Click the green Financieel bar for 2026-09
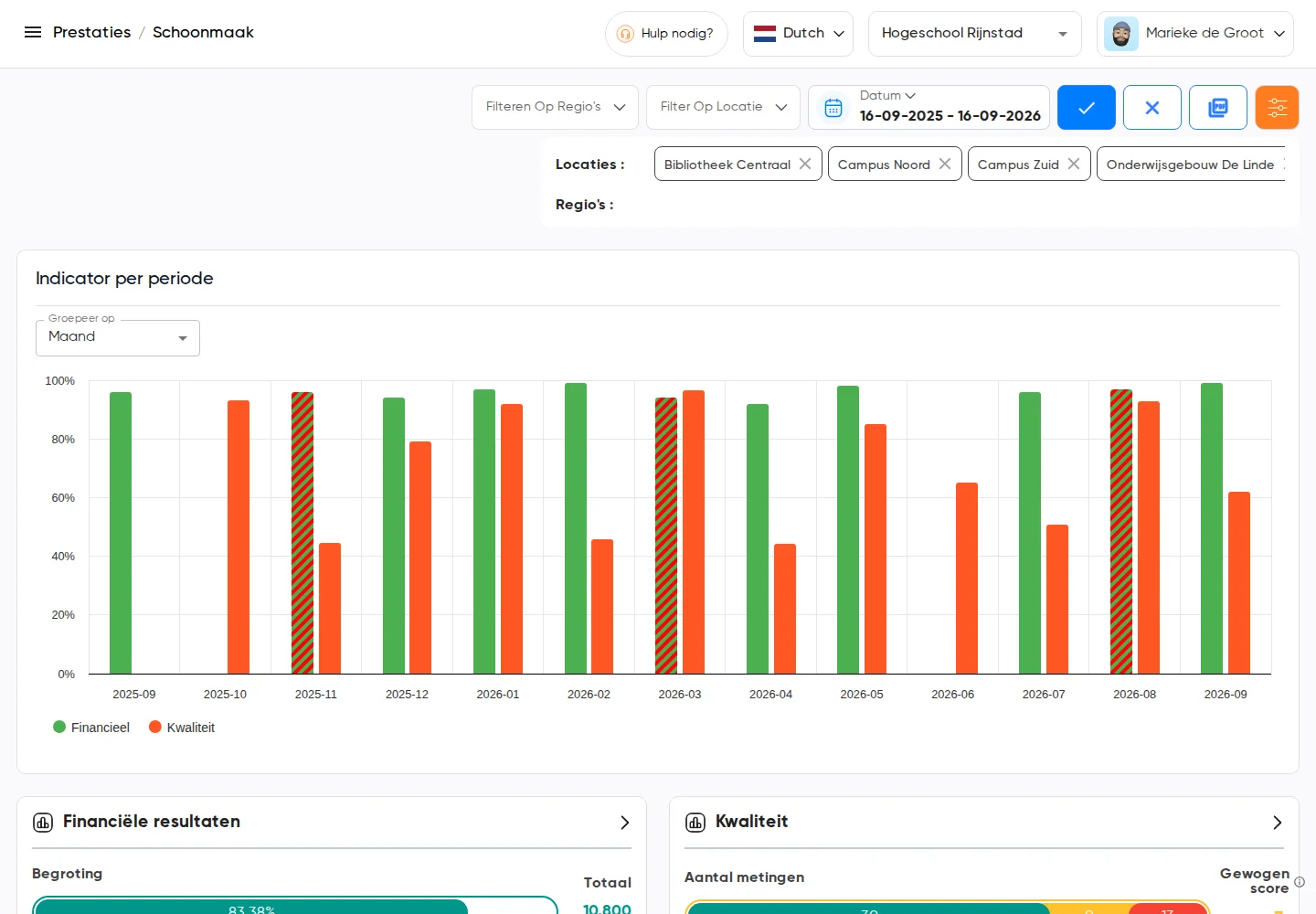Viewport: 1316px width, 914px height. (1212, 528)
